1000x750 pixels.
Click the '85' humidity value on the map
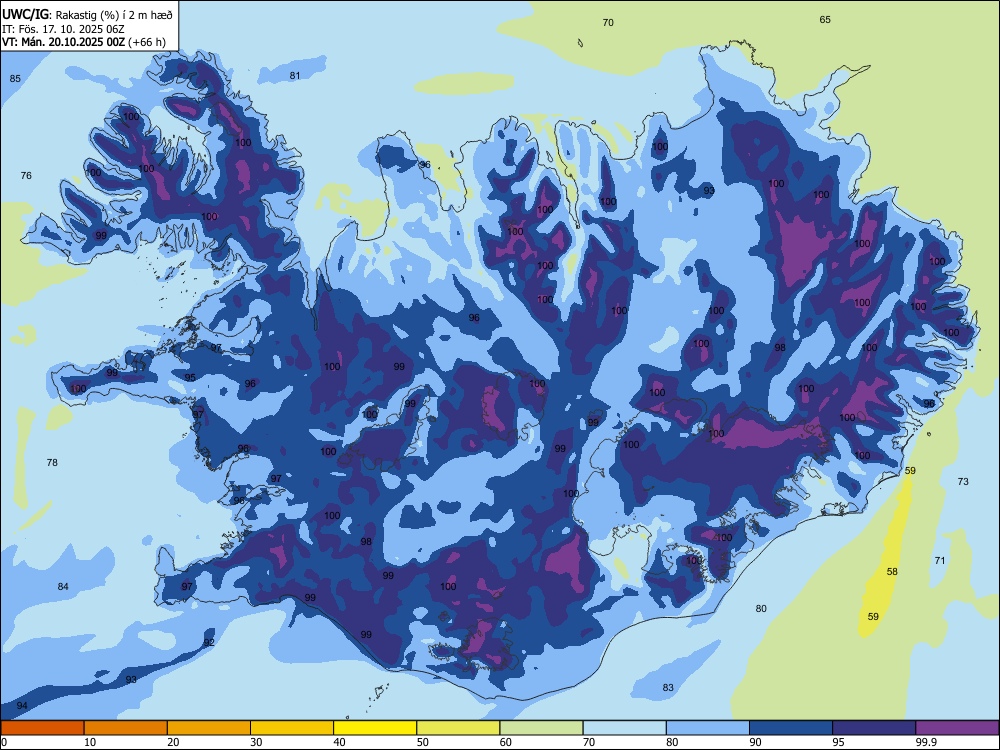(15, 78)
